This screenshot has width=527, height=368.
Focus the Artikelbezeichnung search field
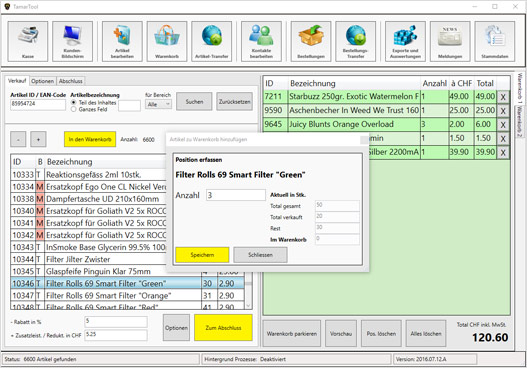tap(129, 106)
